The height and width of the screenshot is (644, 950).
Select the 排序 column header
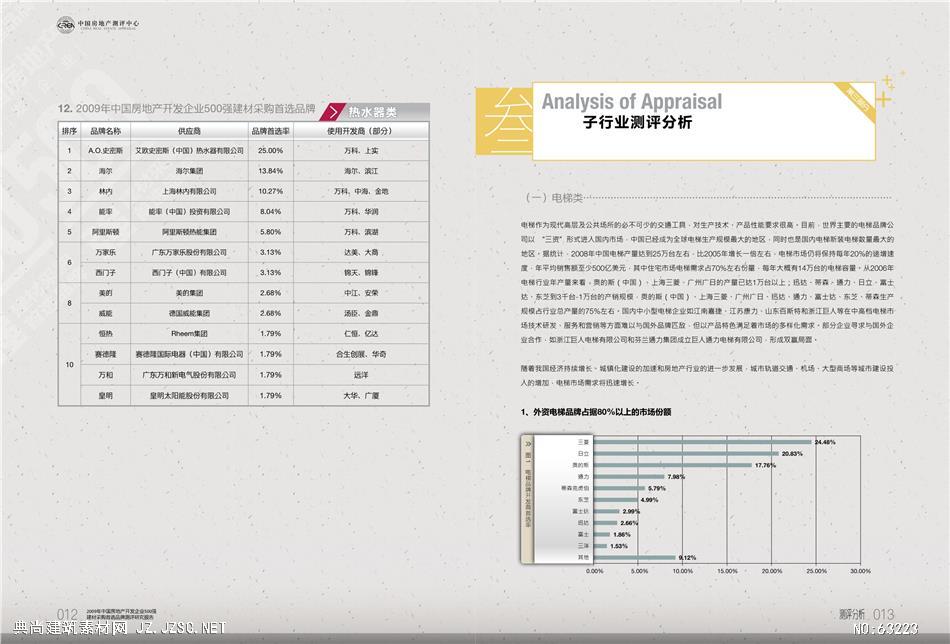pos(69,131)
